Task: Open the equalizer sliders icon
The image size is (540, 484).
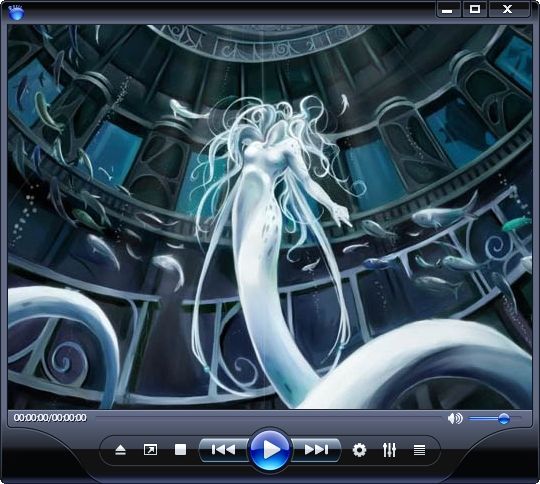Action: click(389, 450)
